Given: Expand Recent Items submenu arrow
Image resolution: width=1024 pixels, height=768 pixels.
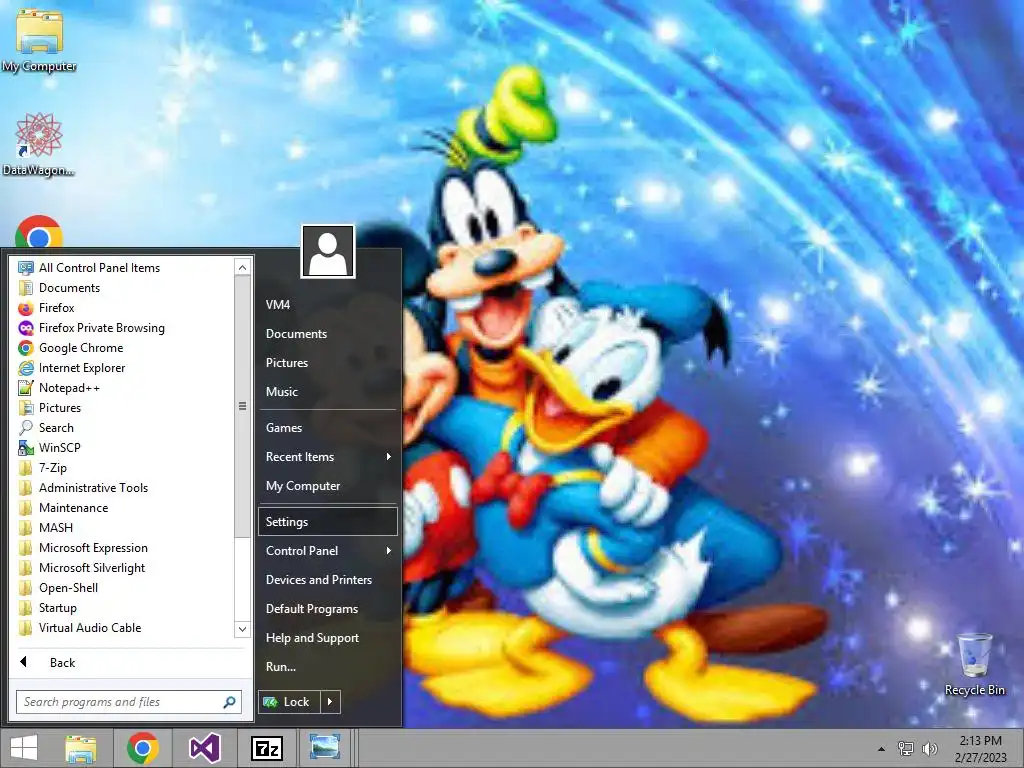Looking at the screenshot, I should [389, 456].
